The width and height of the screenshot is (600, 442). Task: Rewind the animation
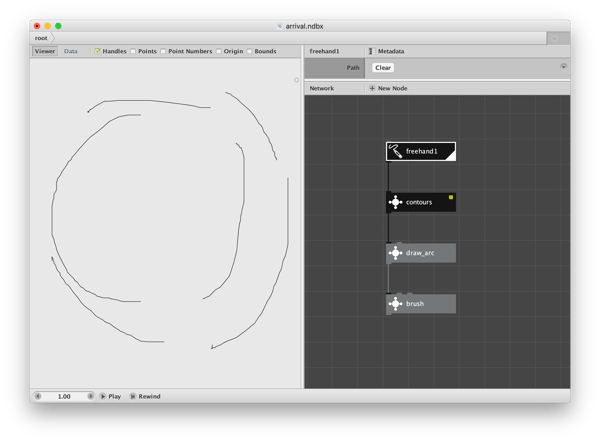point(145,396)
